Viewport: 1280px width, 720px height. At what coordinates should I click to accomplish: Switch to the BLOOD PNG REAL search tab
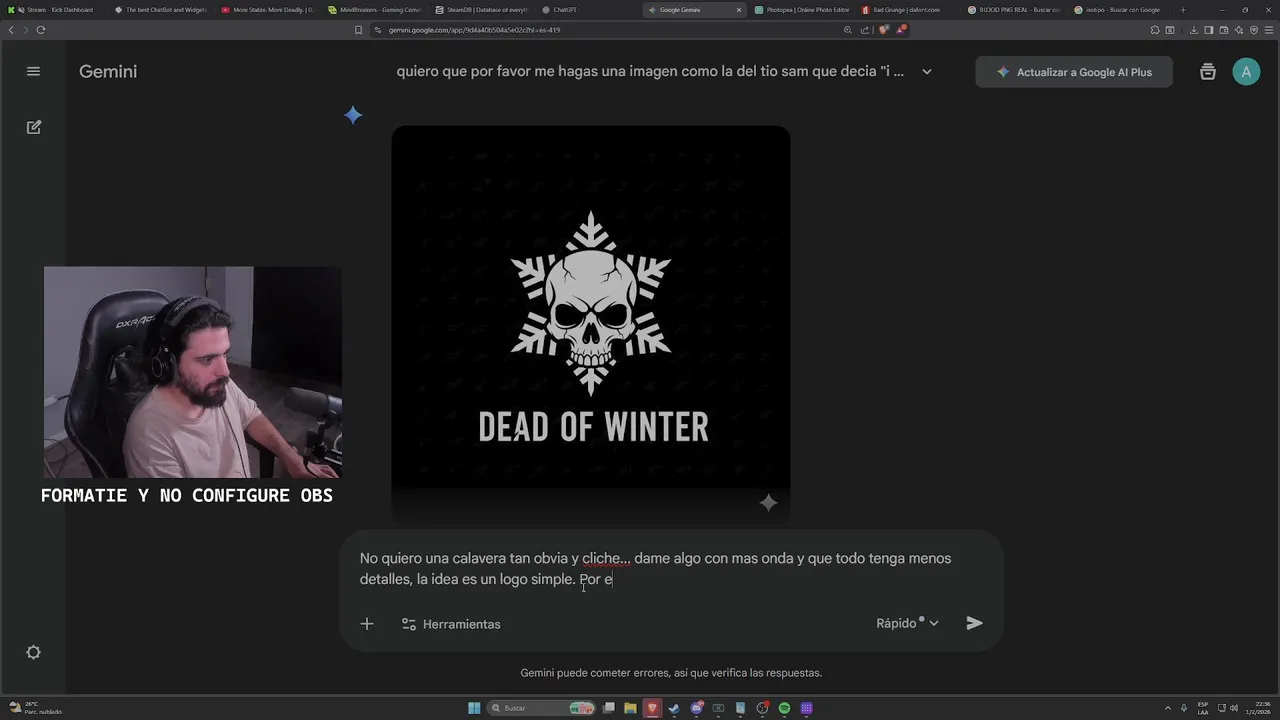pyautogui.click(x=1015, y=10)
